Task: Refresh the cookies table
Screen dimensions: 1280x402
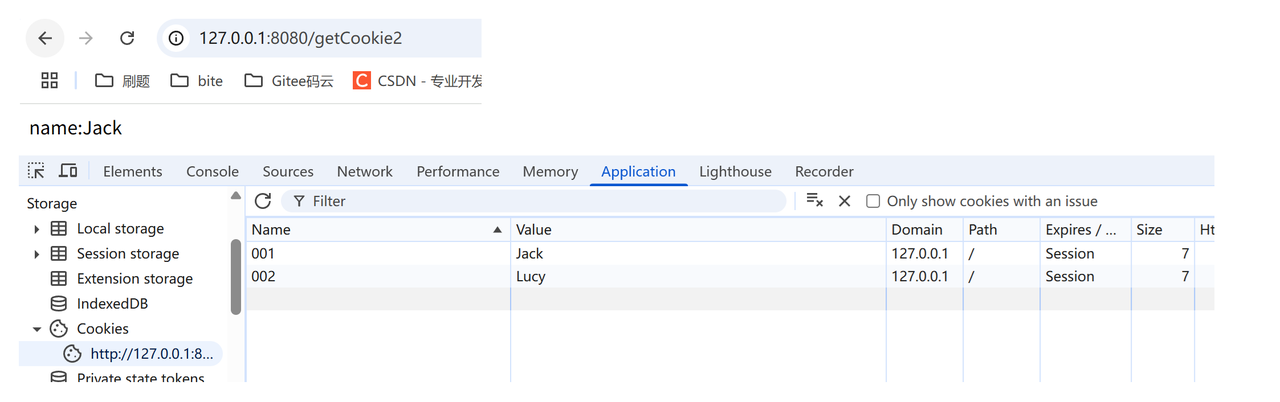Action: (x=263, y=201)
